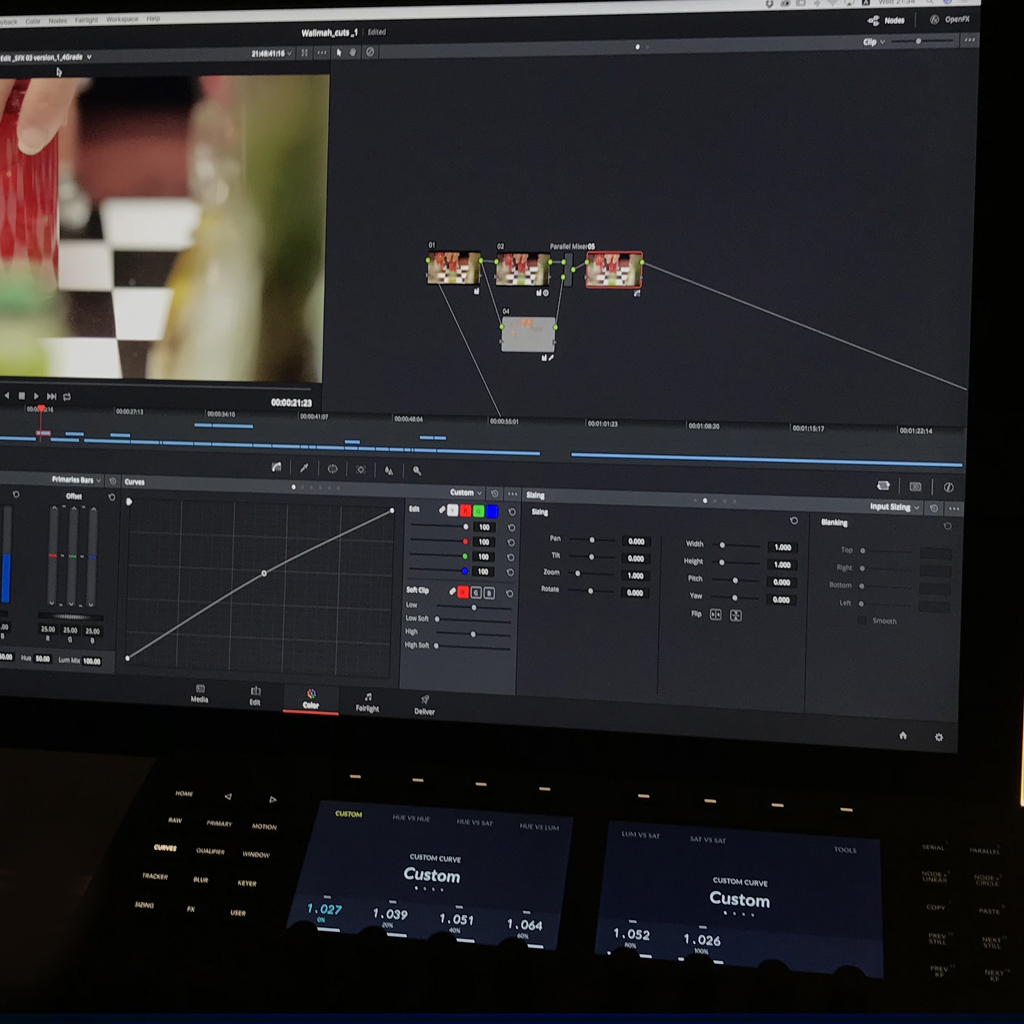The height and width of the screenshot is (1024, 1024).
Task: Toggle the blue curve channel in Edit row
Action: pos(492,511)
